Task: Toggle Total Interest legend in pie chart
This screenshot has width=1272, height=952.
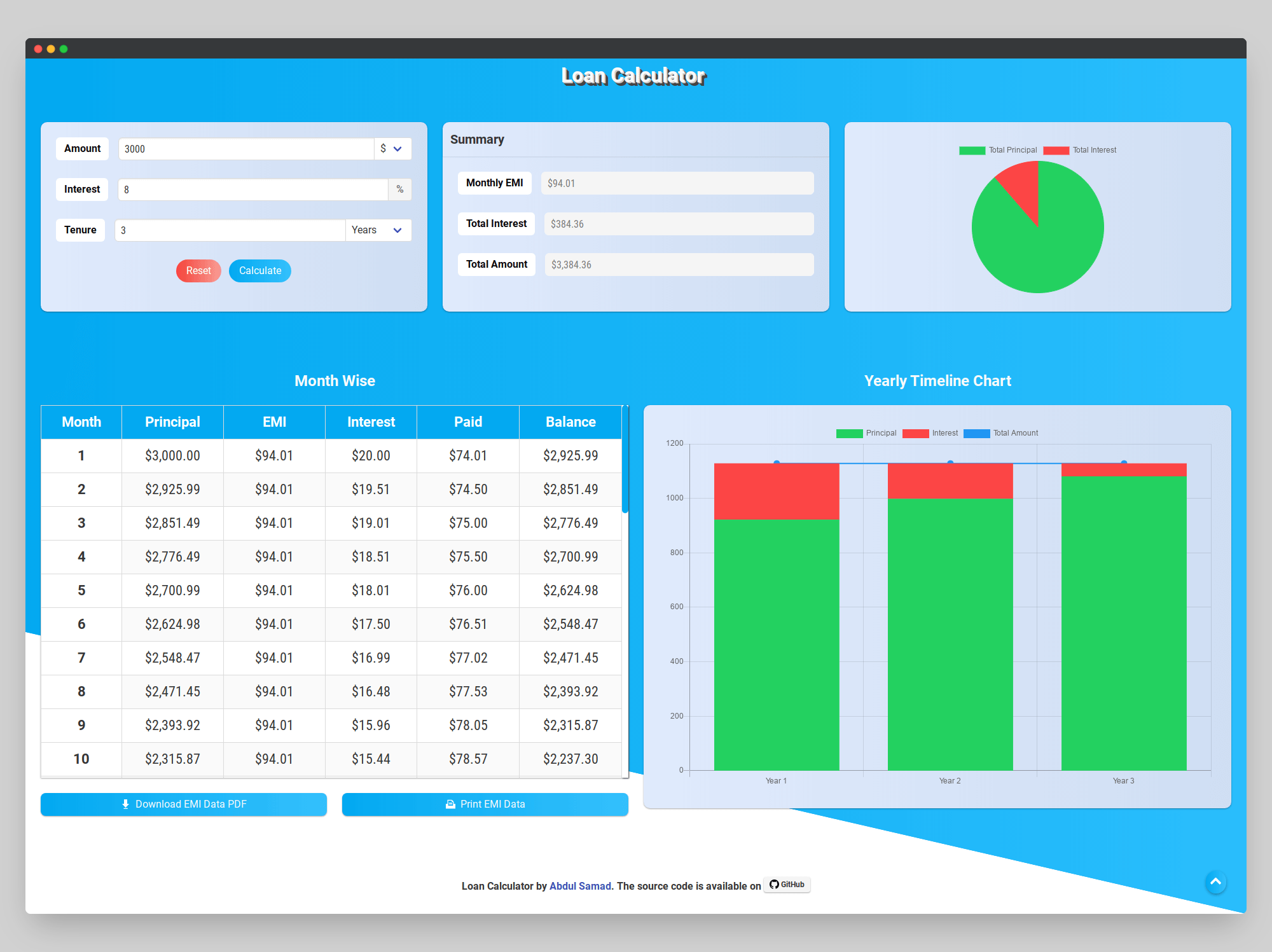Action: (x=1080, y=150)
